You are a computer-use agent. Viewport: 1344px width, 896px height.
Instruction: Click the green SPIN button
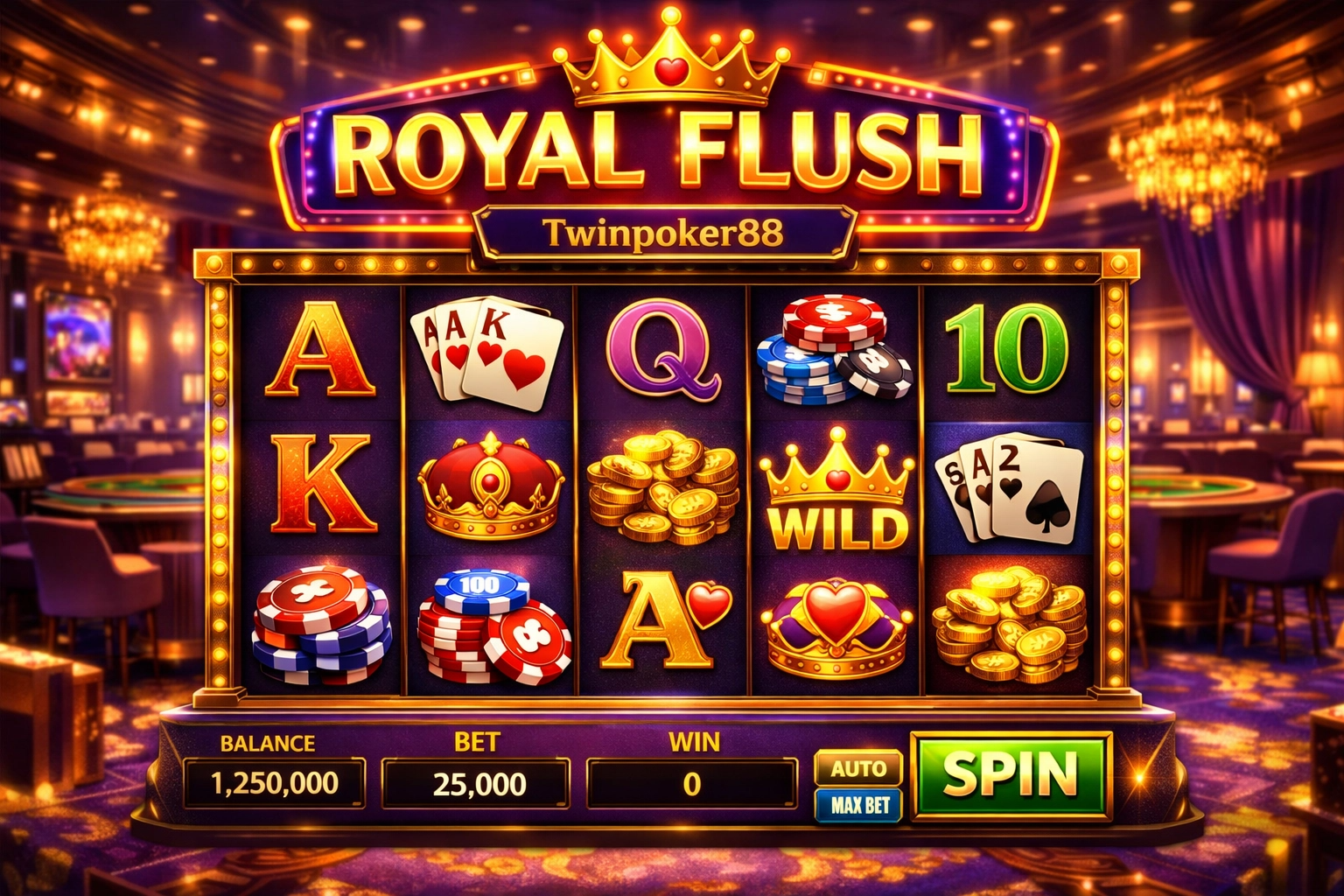1011,775
